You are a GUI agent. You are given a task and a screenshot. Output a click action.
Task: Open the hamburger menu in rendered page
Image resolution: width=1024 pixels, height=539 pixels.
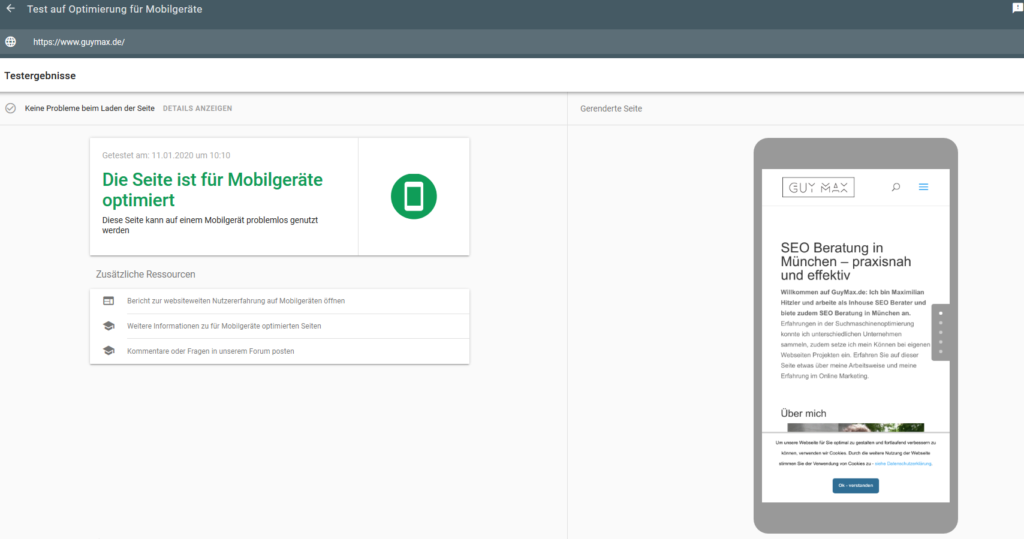click(x=923, y=187)
